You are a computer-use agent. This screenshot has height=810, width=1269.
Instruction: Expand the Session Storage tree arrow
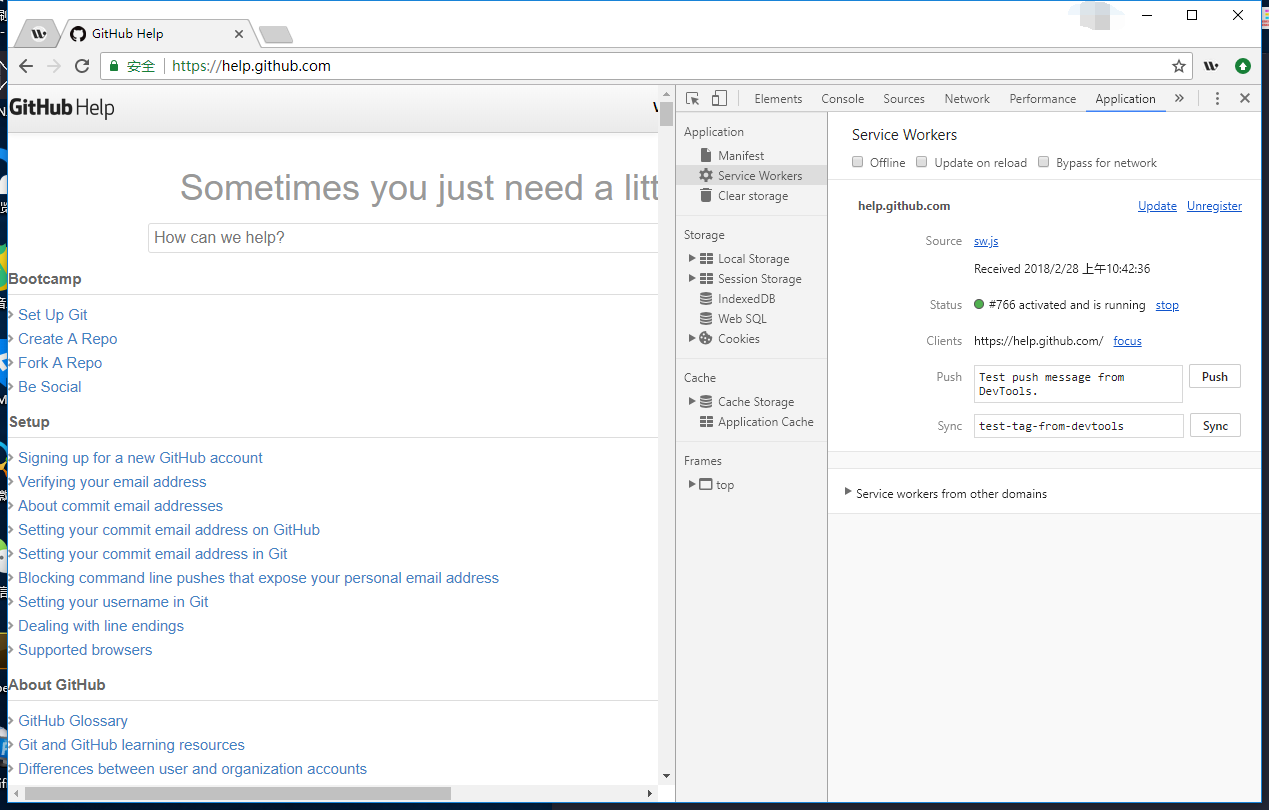(x=692, y=278)
